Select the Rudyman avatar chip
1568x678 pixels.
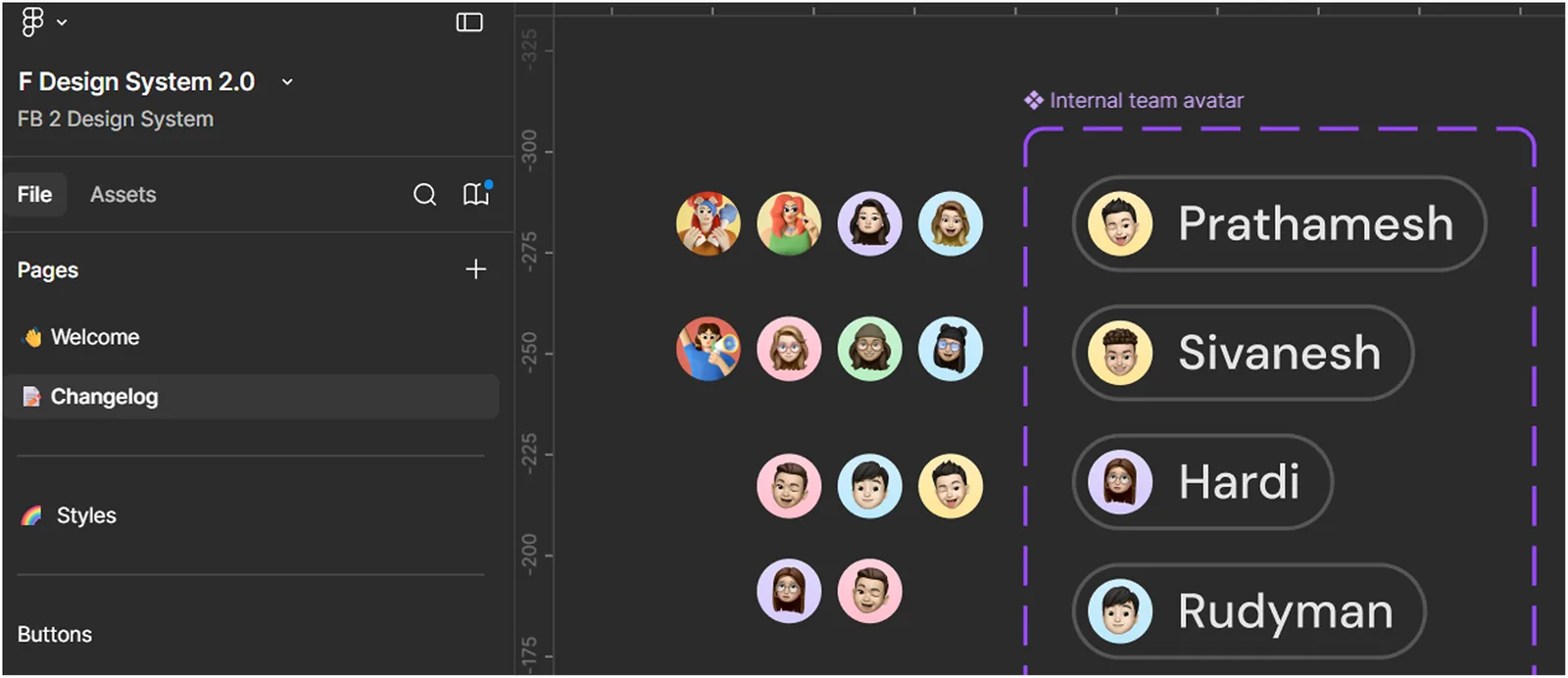click(x=1249, y=611)
